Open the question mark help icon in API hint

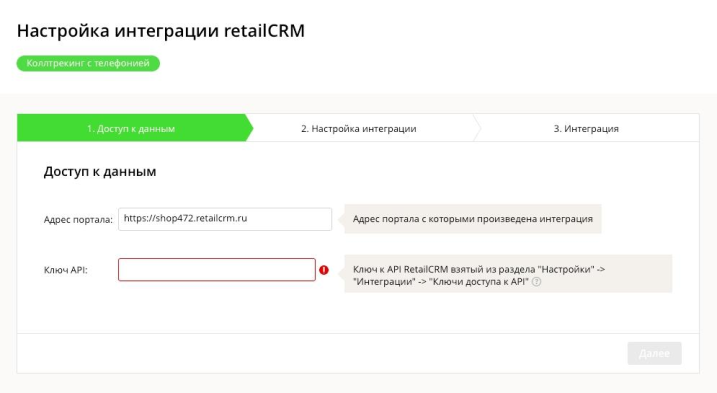tap(536, 282)
